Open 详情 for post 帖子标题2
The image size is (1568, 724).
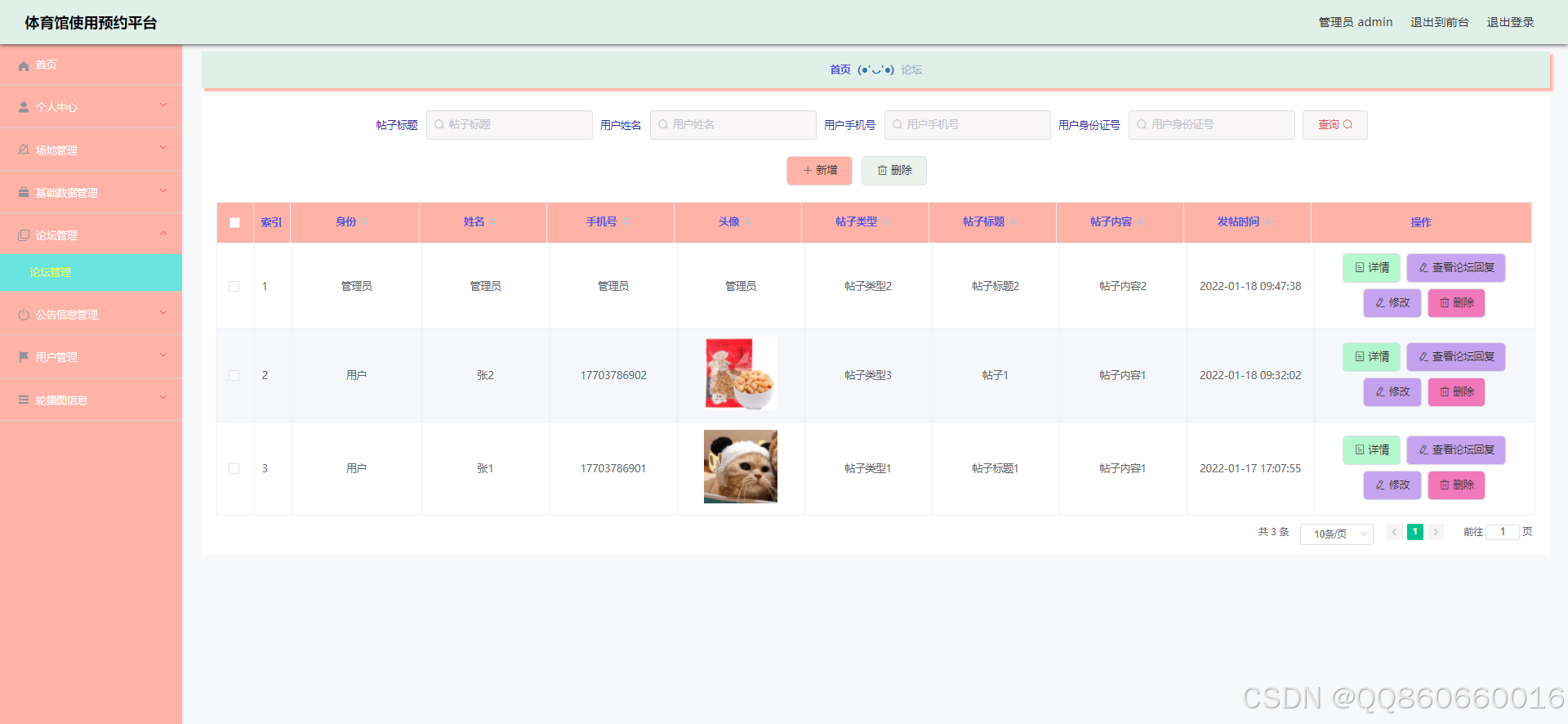1372,268
